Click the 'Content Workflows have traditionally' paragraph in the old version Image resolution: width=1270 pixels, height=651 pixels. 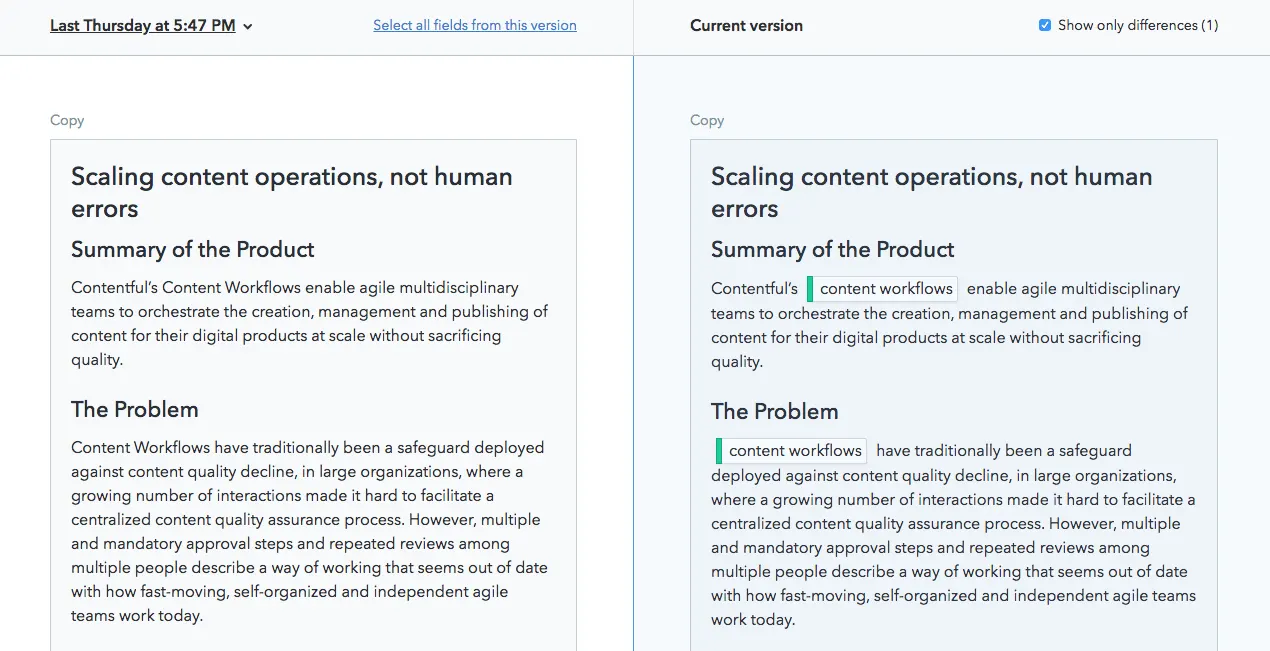[x=309, y=532]
